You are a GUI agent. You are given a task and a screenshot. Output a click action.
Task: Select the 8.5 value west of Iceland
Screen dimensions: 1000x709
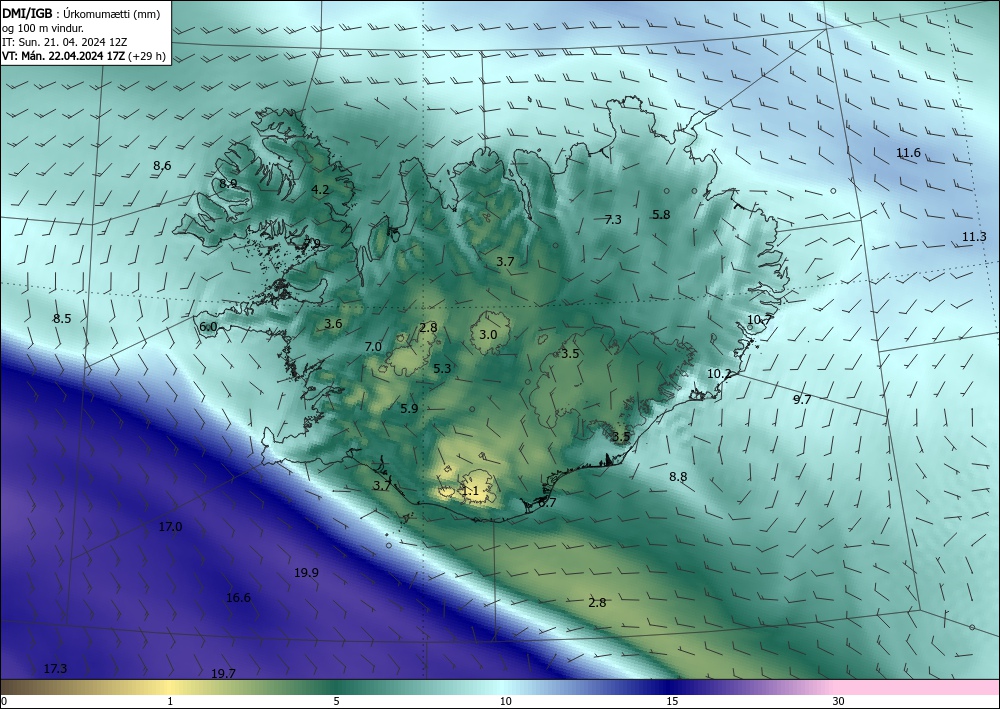(x=62, y=319)
